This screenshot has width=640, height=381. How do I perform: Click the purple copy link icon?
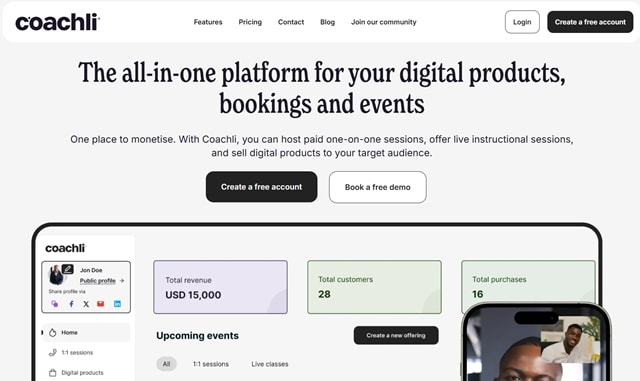point(55,304)
